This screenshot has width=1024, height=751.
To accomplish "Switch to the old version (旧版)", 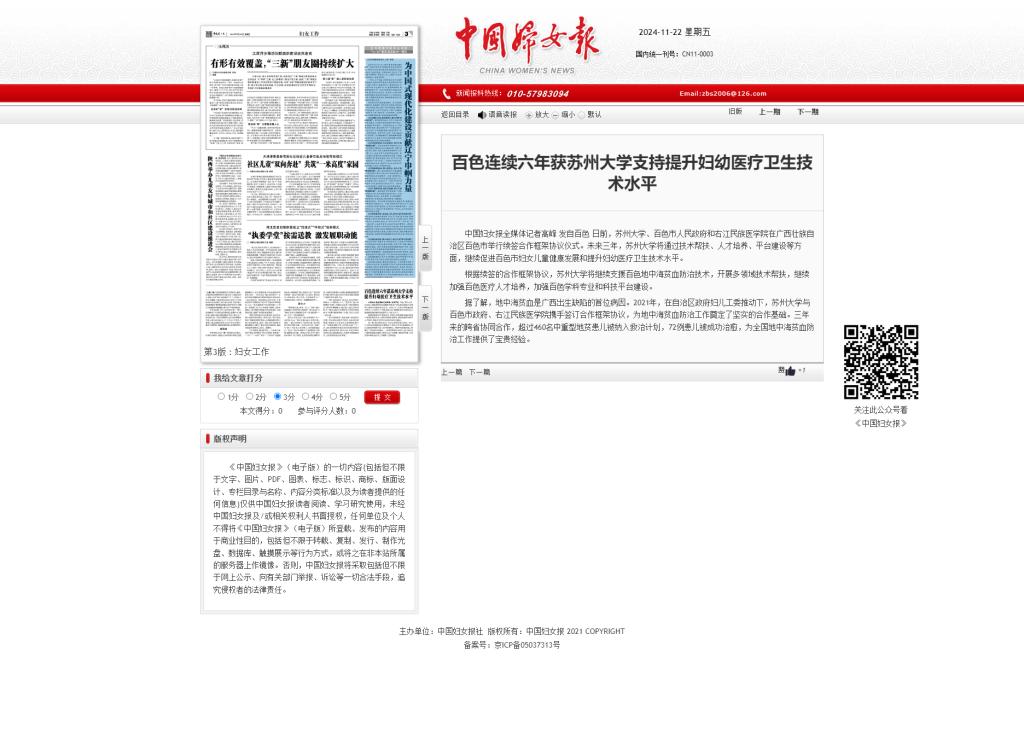I will point(735,112).
